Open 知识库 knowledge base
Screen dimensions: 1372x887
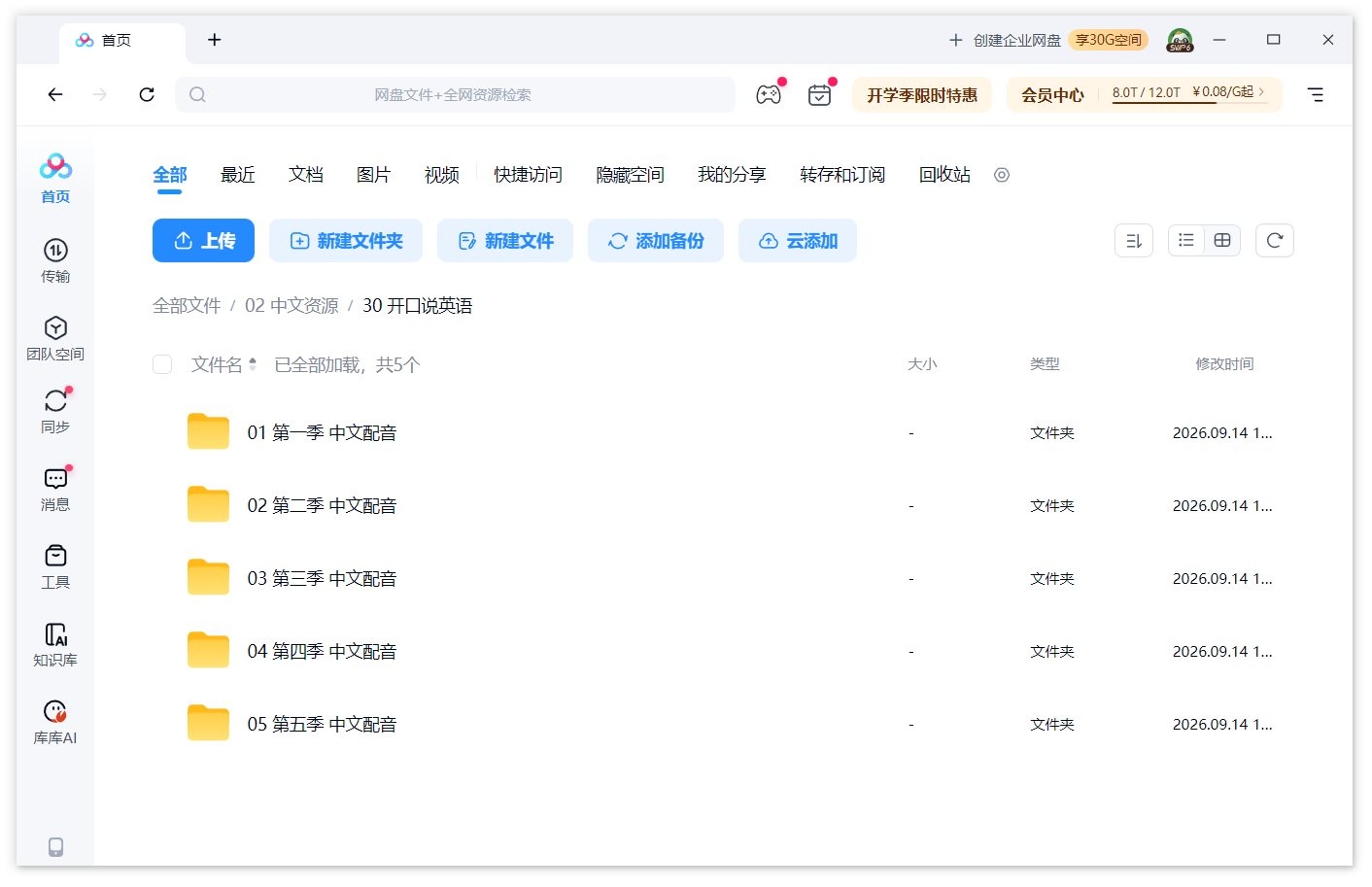(55, 644)
